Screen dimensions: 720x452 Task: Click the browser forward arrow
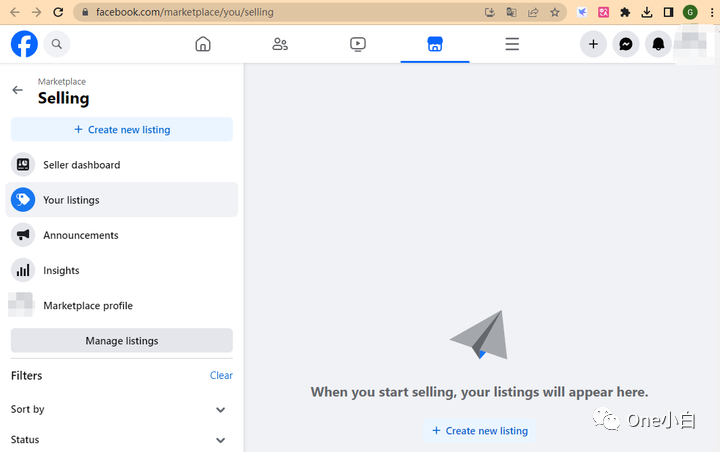click(36, 12)
